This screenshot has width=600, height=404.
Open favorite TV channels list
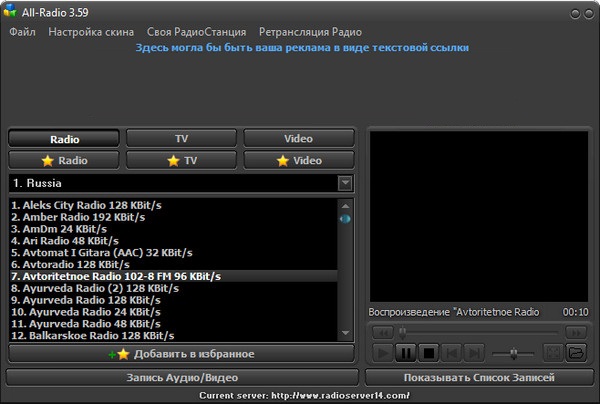click(x=181, y=160)
